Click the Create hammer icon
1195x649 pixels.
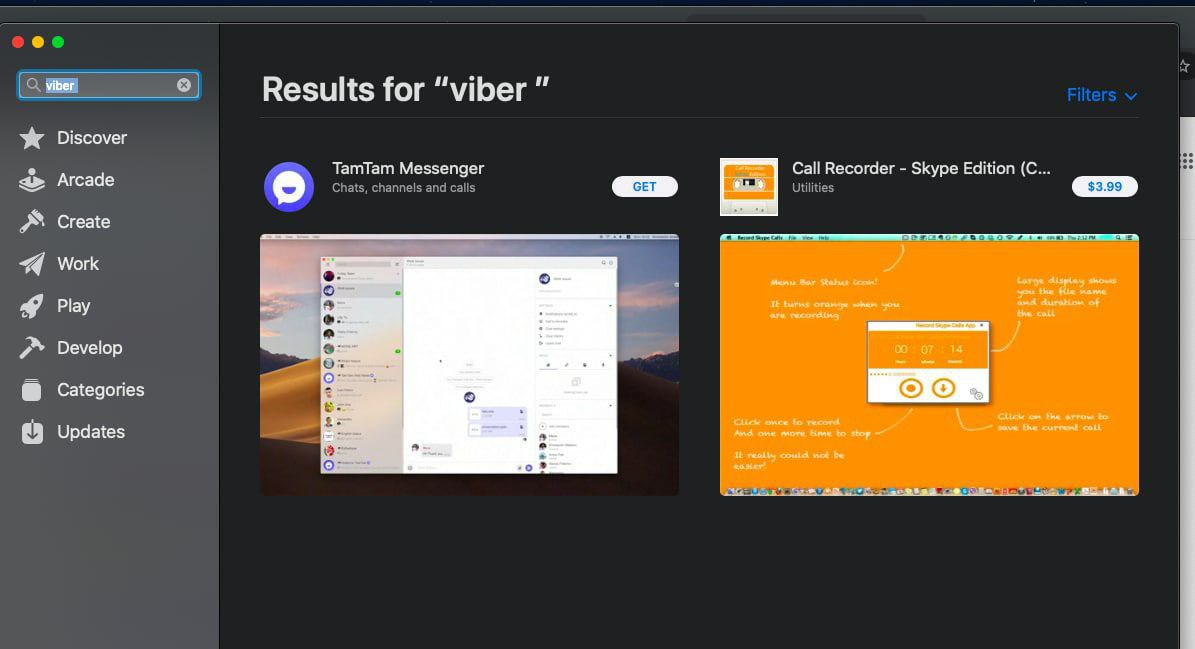click(32, 222)
